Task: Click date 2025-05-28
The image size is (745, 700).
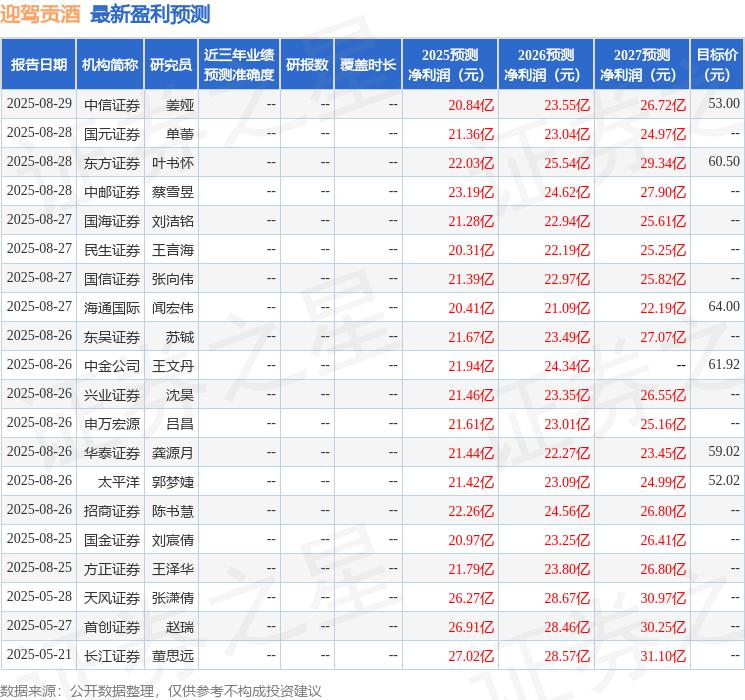Action: 39,596
